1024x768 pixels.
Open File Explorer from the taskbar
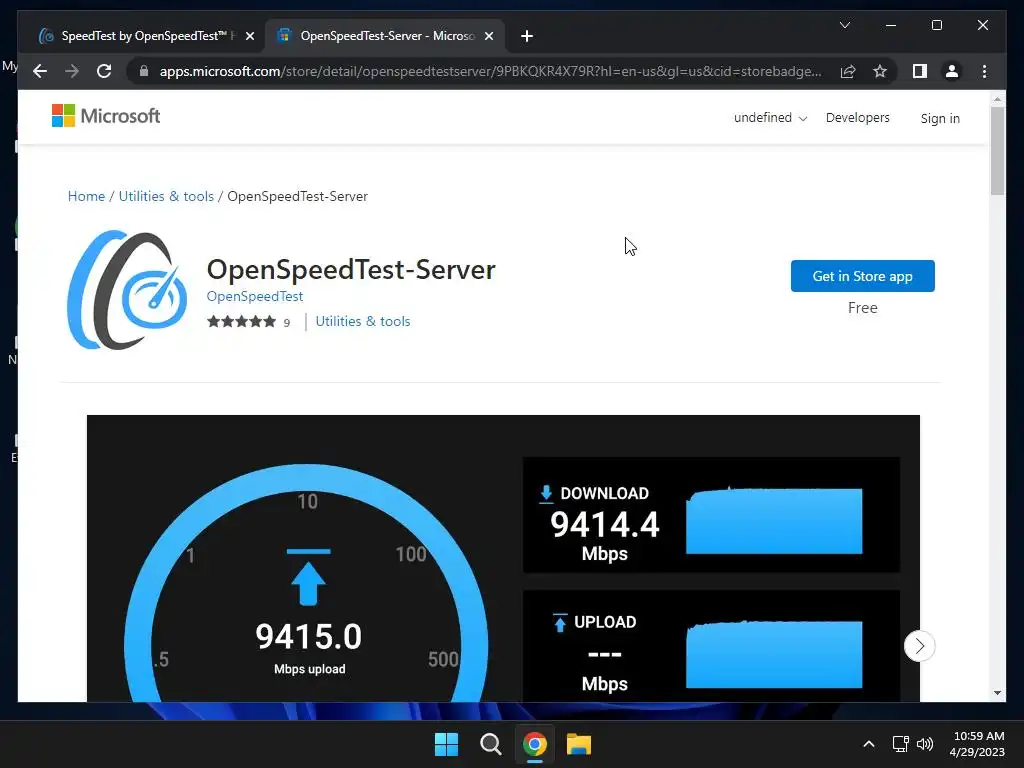pos(579,744)
